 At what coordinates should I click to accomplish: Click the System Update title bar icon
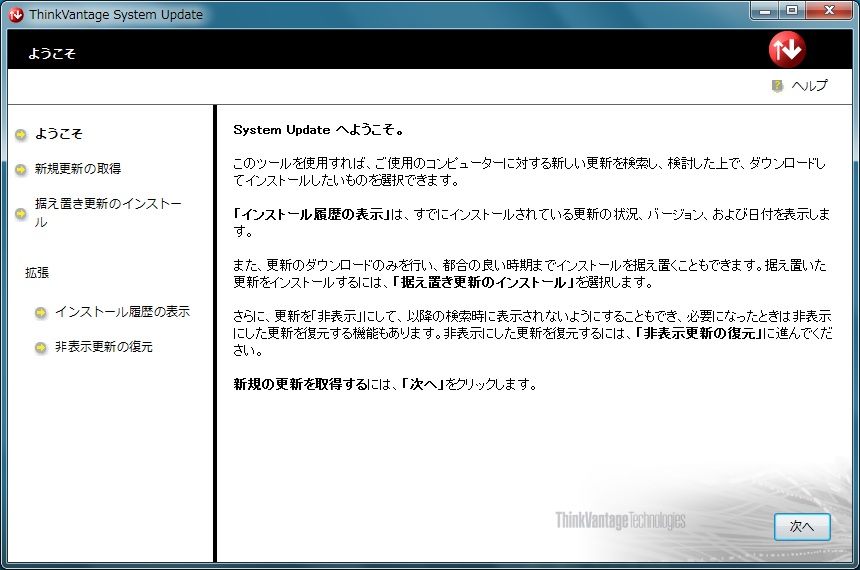point(16,15)
